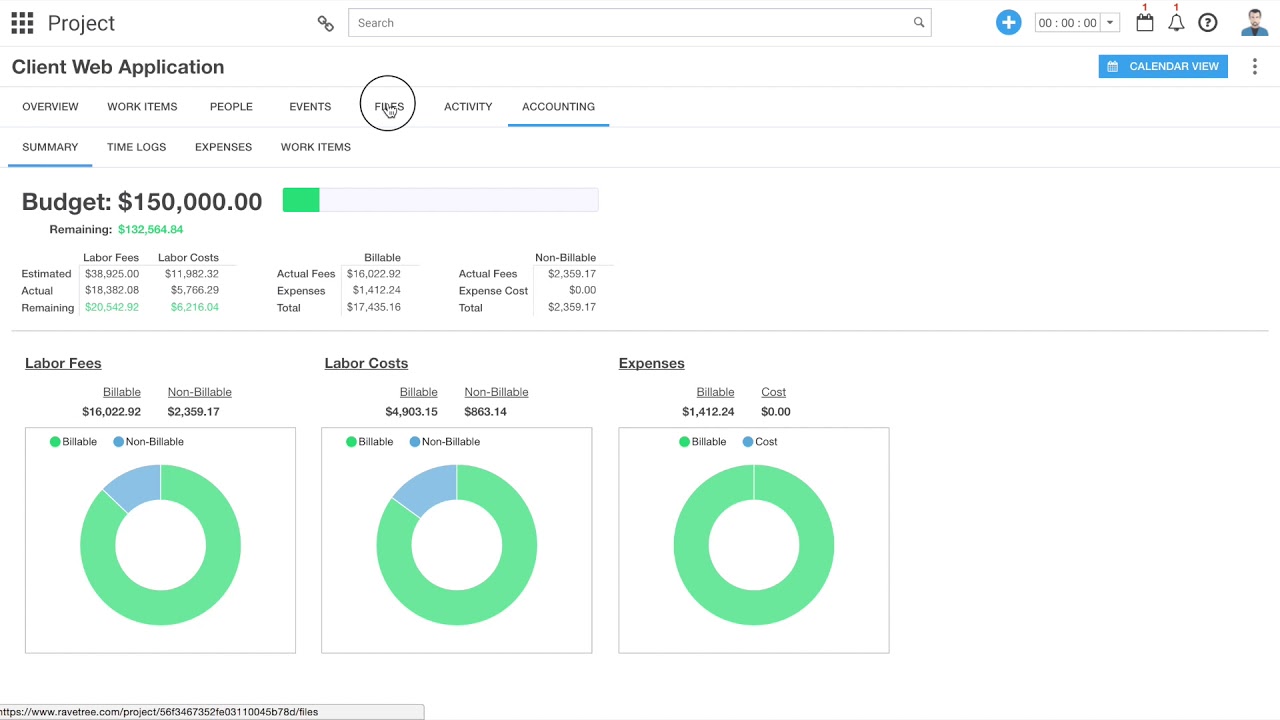Select the Summary sub-tab
The width and height of the screenshot is (1280, 720).
pos(50,147)
